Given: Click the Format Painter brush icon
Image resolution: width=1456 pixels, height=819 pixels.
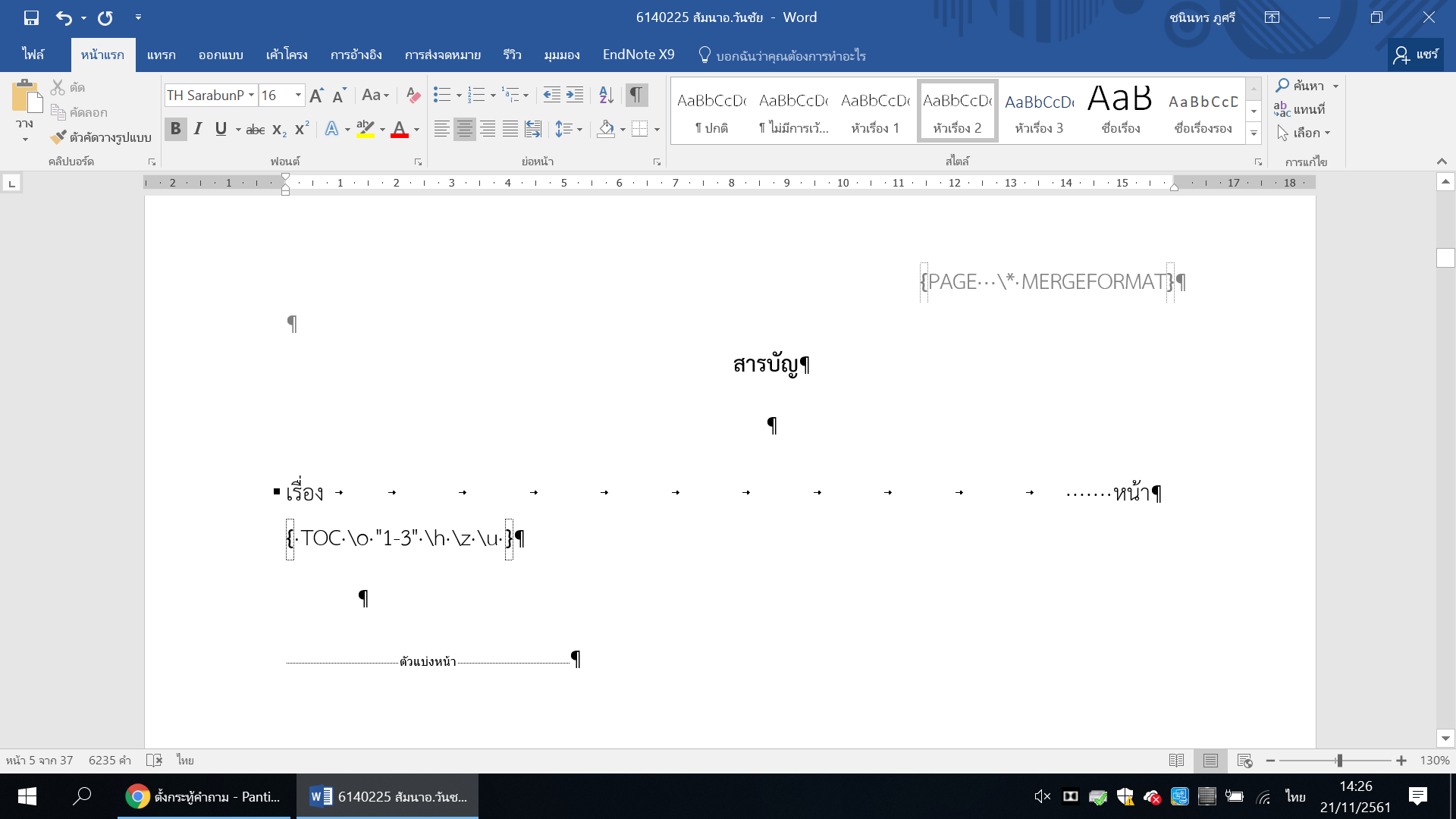Looking at the screenshot, I should click(59, 137).
